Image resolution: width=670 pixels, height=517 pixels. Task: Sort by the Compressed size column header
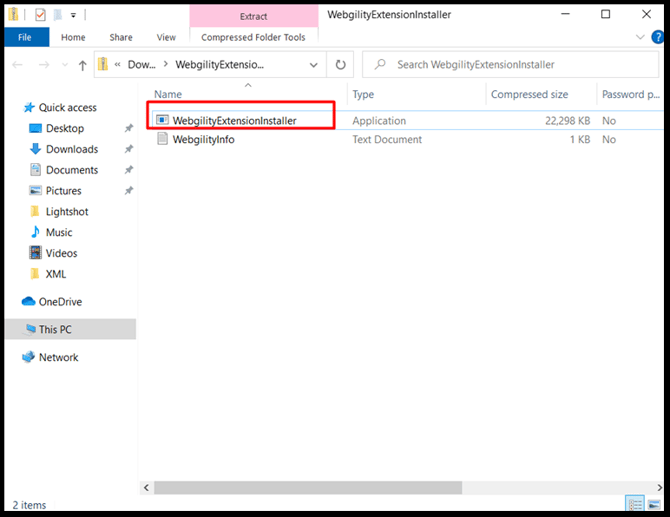[x=529, y=94]
